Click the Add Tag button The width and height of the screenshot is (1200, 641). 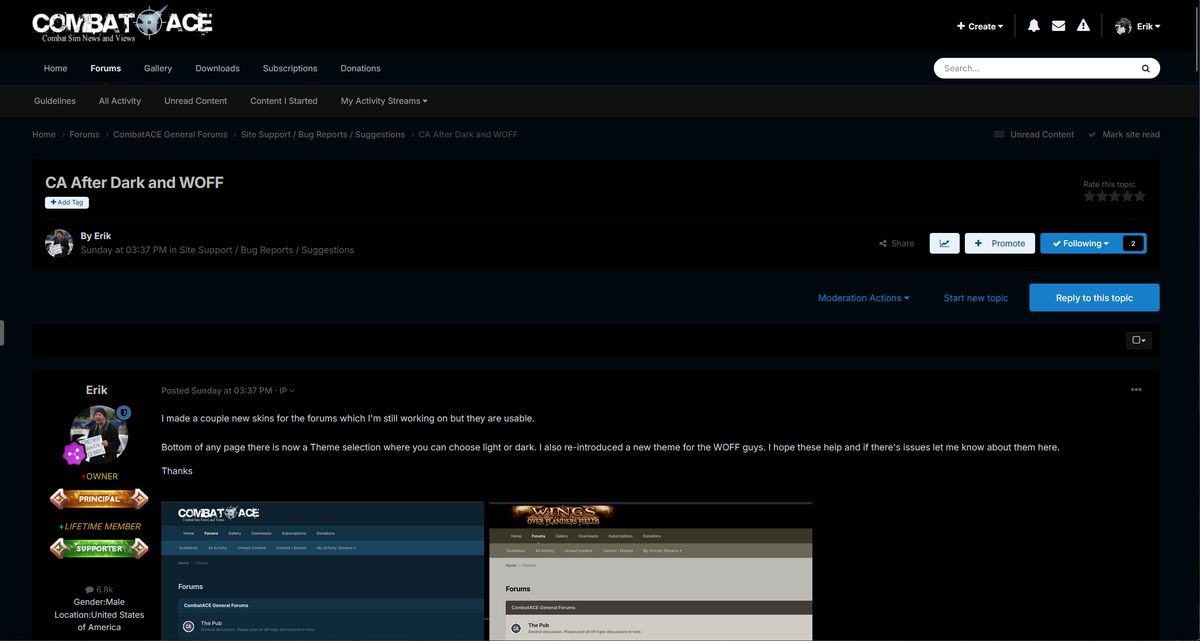pos(66,201)
